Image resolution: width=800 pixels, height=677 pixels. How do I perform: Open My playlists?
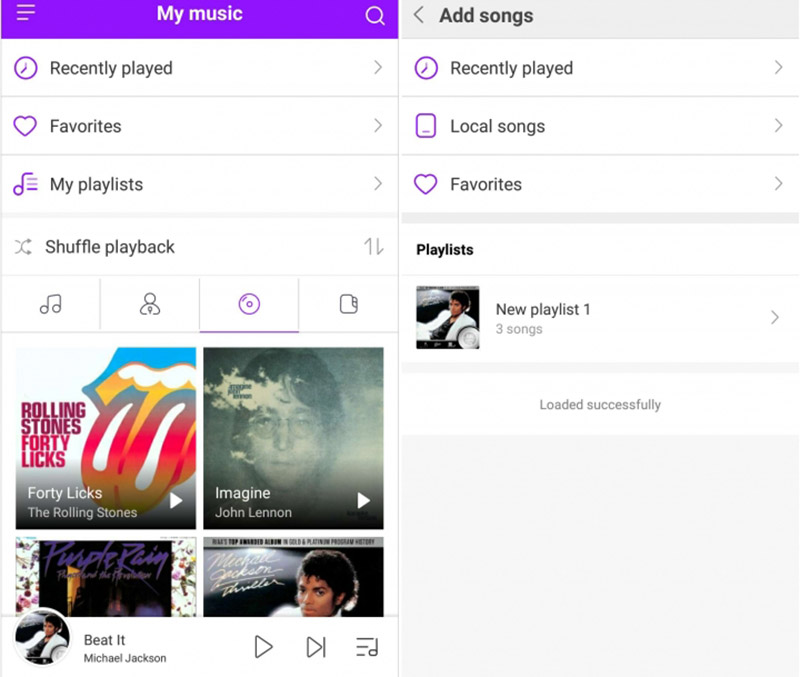click(199, 184)
